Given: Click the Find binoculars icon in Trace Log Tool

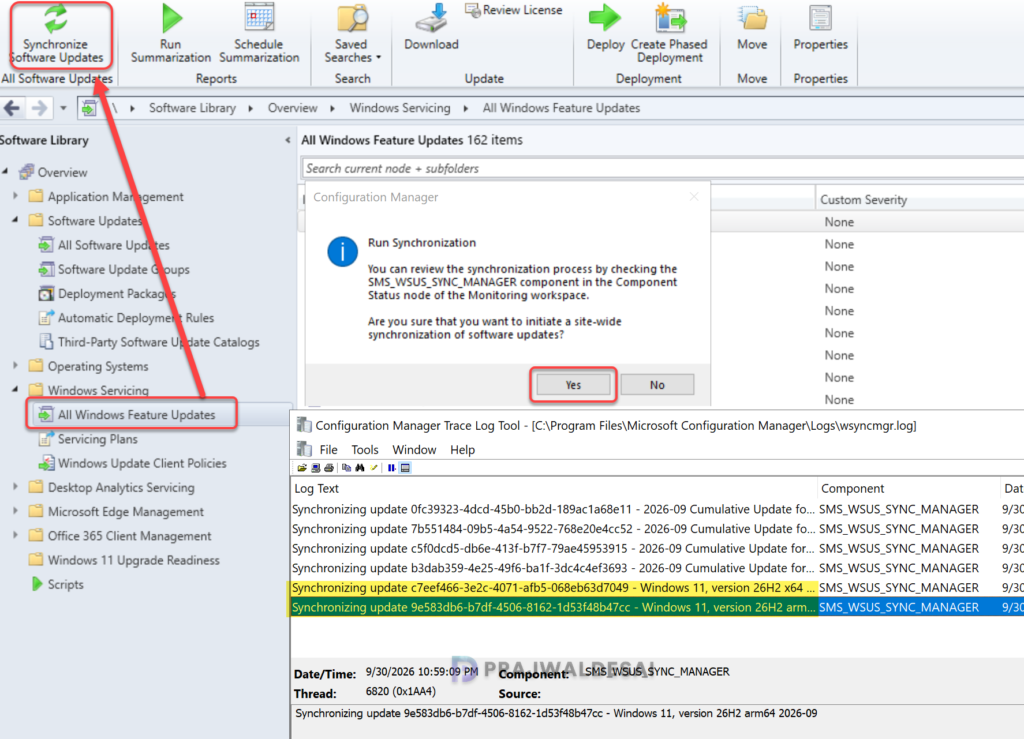Looking at the screenshot, I should click(360, 468).
